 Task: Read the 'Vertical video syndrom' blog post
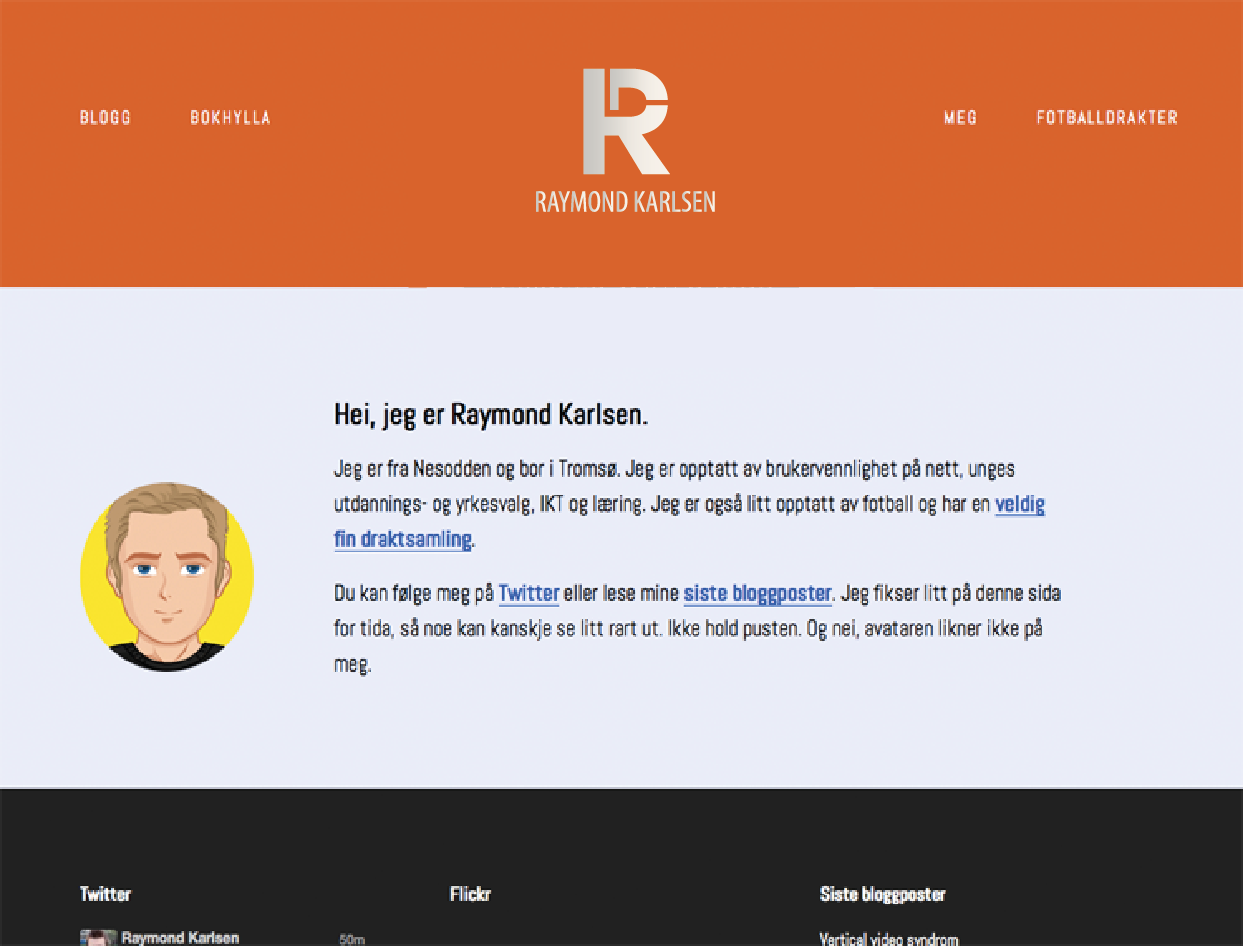(x=888, y=939)
